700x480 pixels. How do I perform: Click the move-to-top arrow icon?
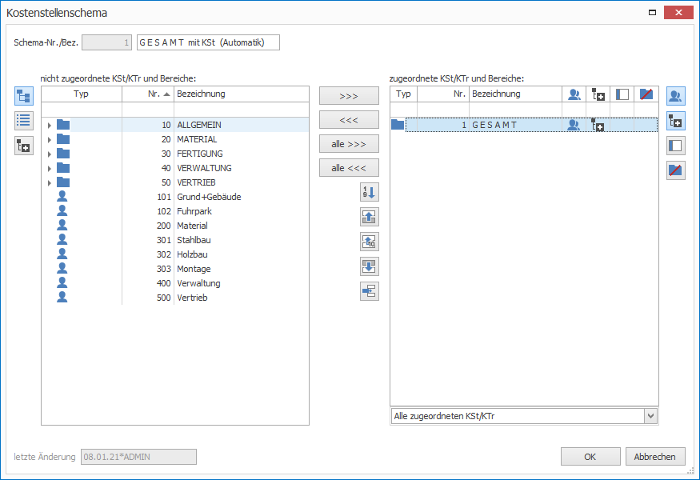(x=369, y=242)
